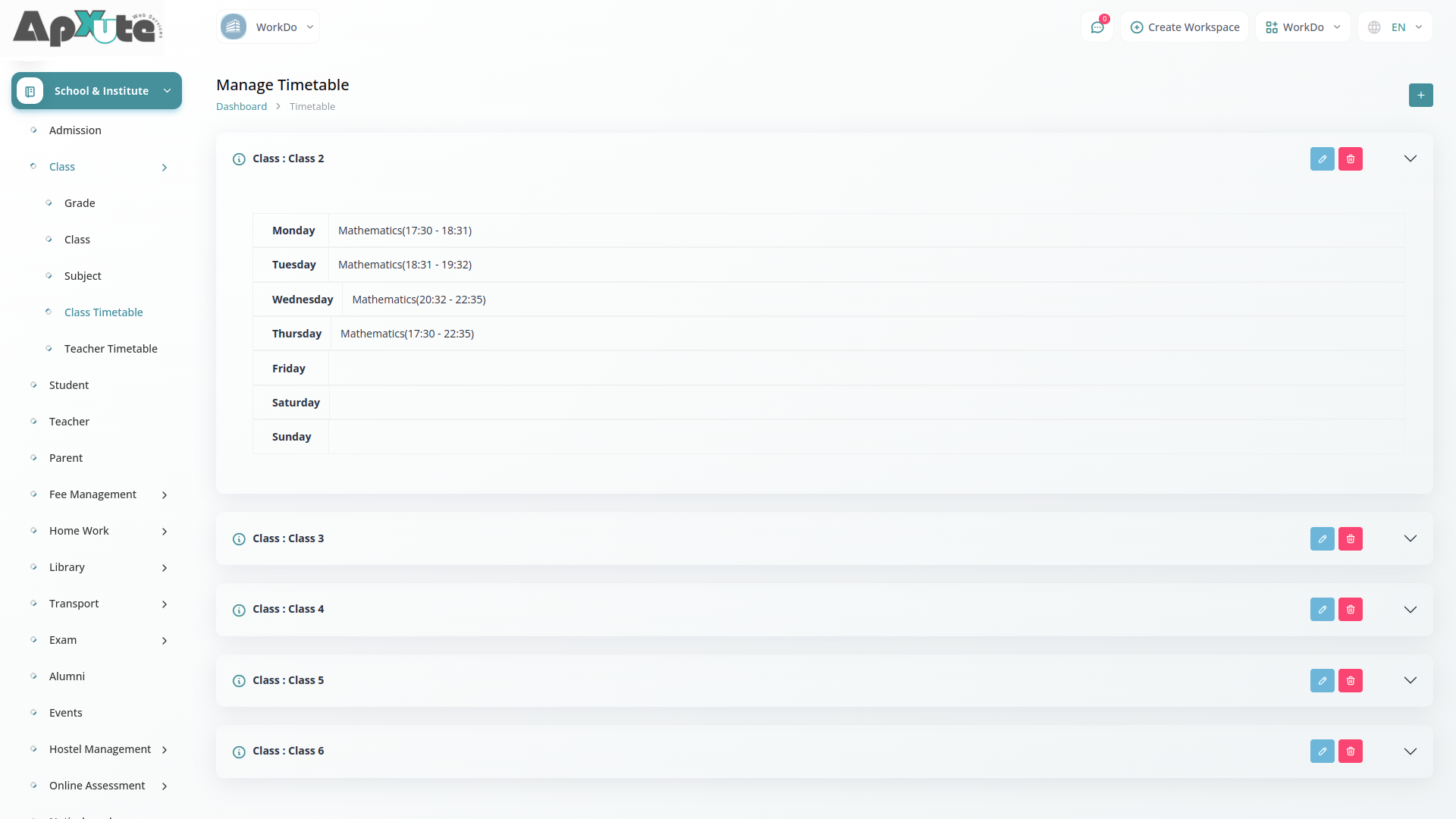
Task: Expand the Class 6 timetable panel
Action: tap(1410, 752)
